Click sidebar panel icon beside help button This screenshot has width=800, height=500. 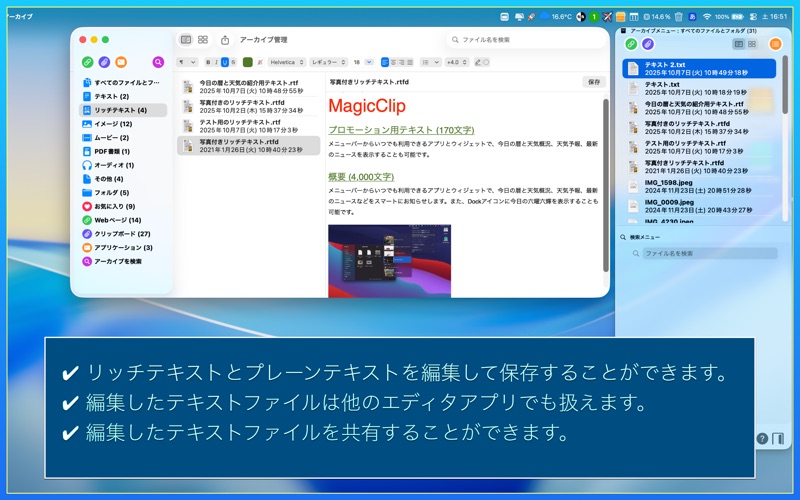(x=778, y=439)
